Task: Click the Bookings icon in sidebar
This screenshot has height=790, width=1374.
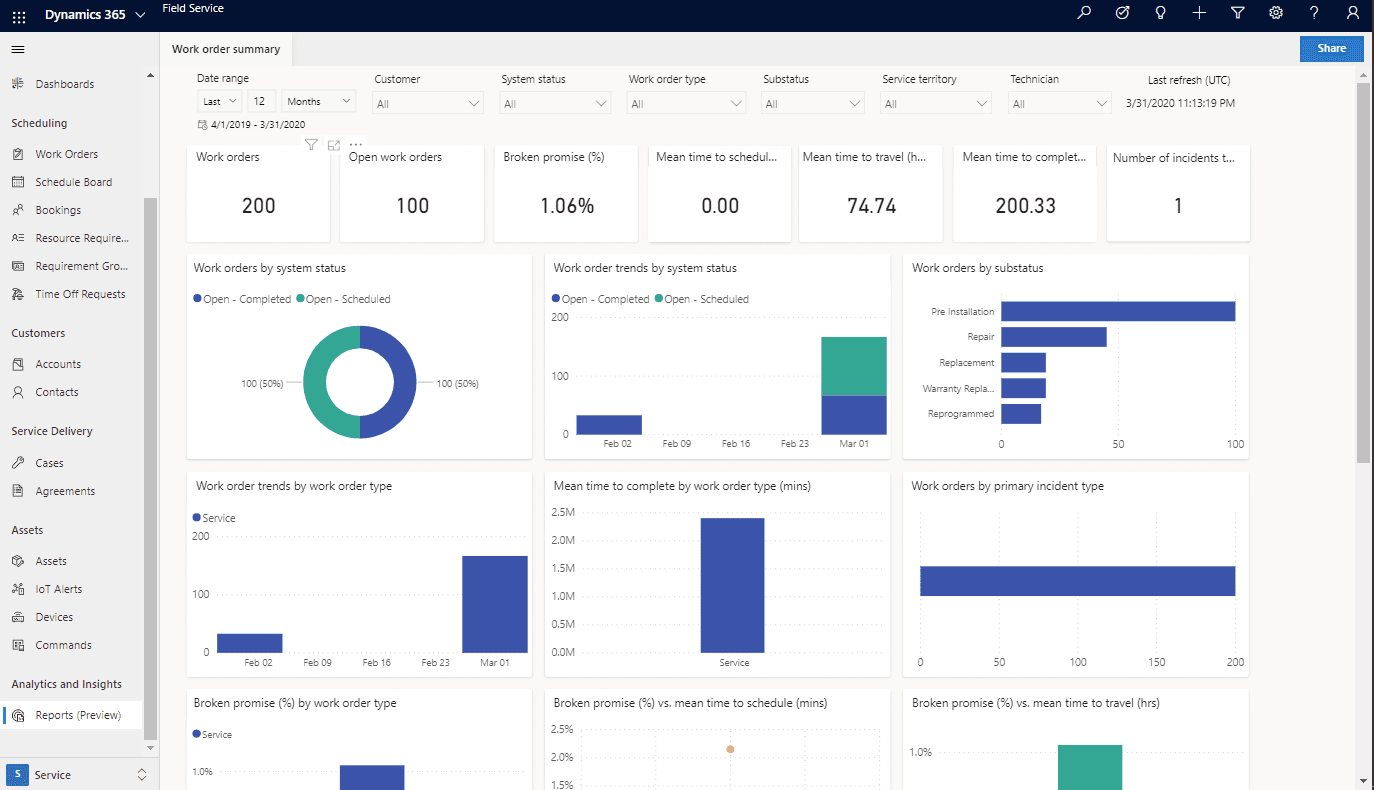Action: pyautogui.click(x=18, y=210)
